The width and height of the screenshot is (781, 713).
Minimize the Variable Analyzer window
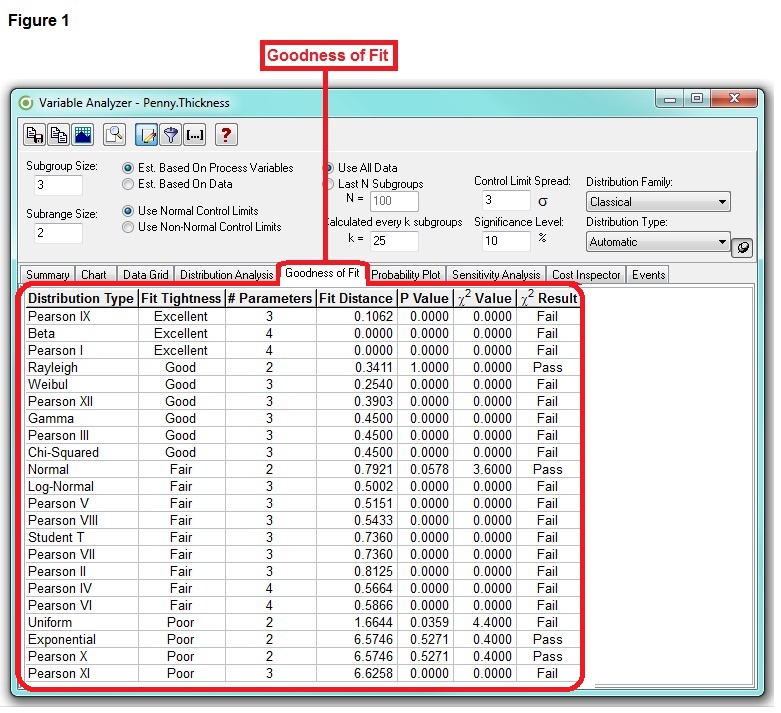(670, 99)
